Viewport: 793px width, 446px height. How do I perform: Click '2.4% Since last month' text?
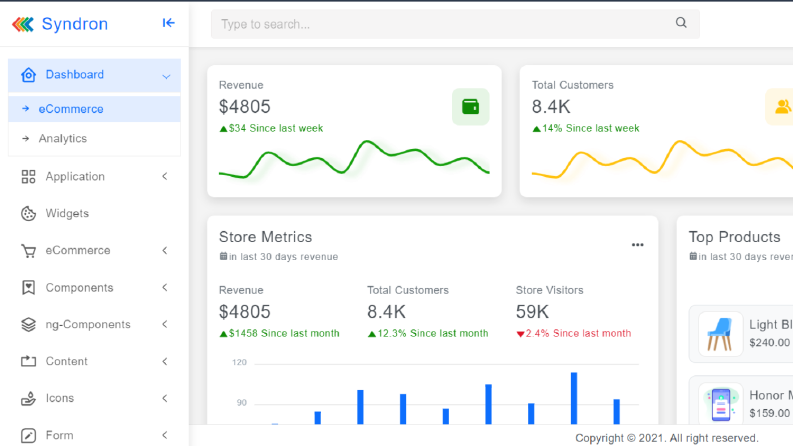point(578,333)
